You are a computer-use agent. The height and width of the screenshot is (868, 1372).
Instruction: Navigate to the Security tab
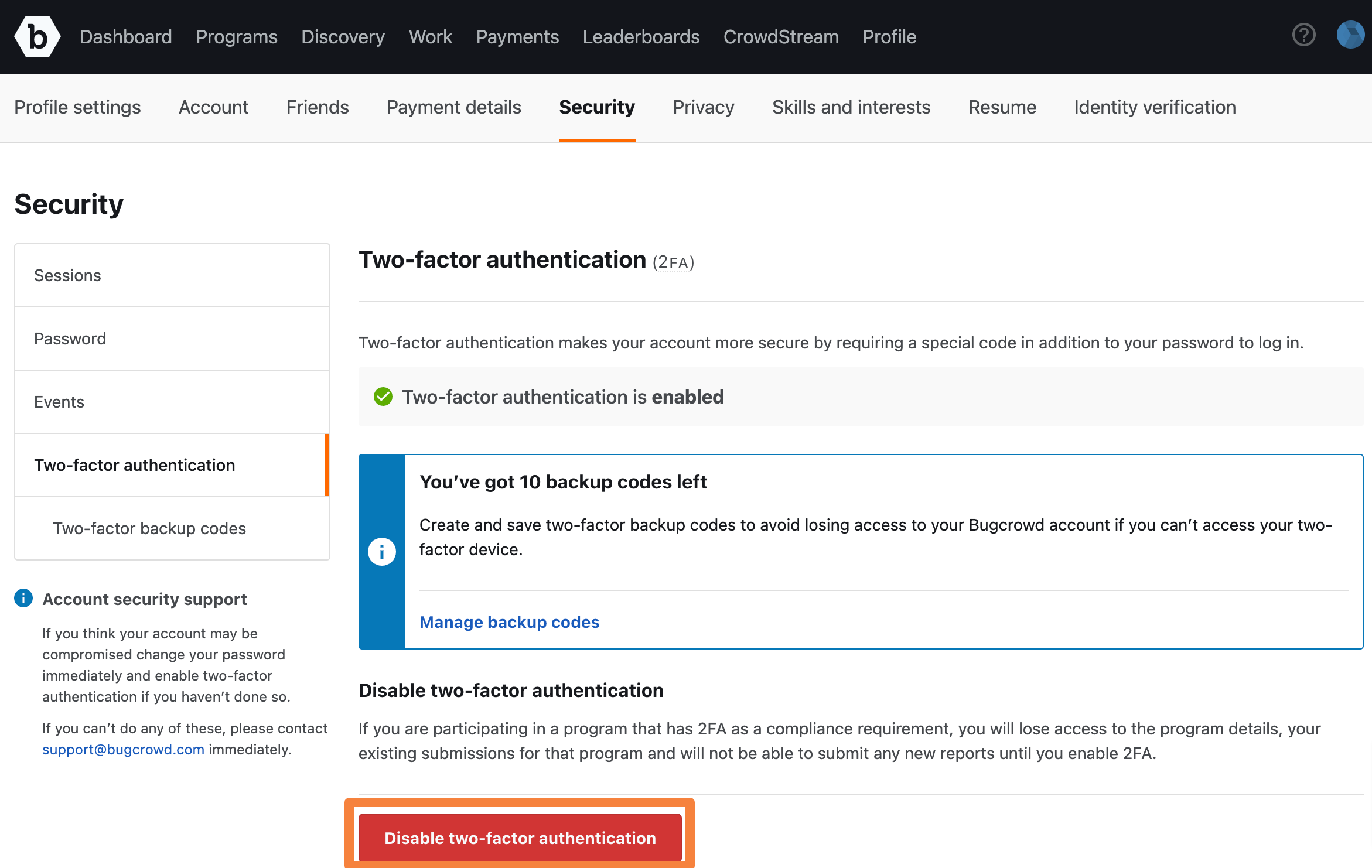(597, 107)
